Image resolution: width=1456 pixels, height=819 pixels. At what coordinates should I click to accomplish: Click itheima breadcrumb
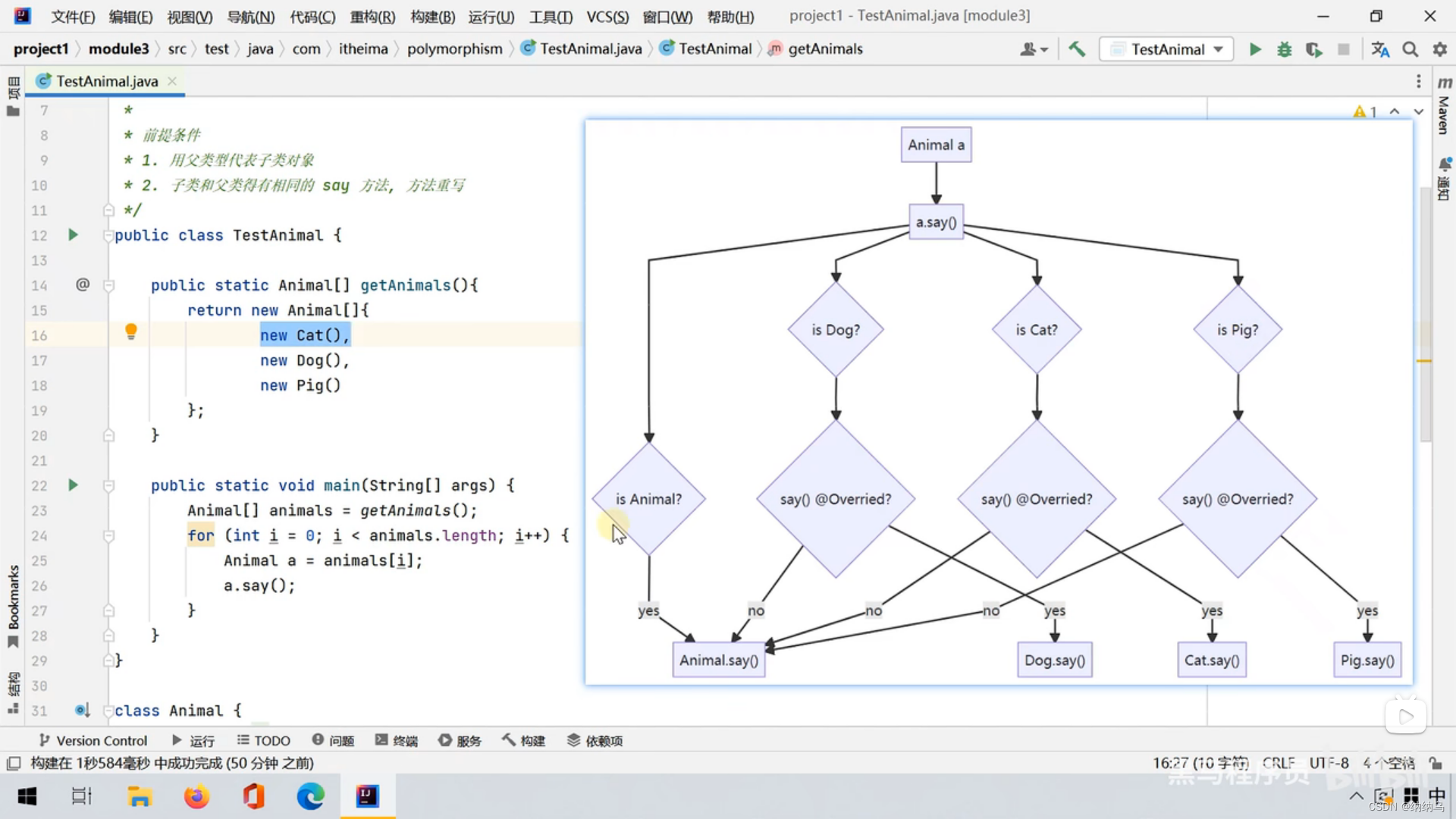pyautogui.click(x=363, y=49)
